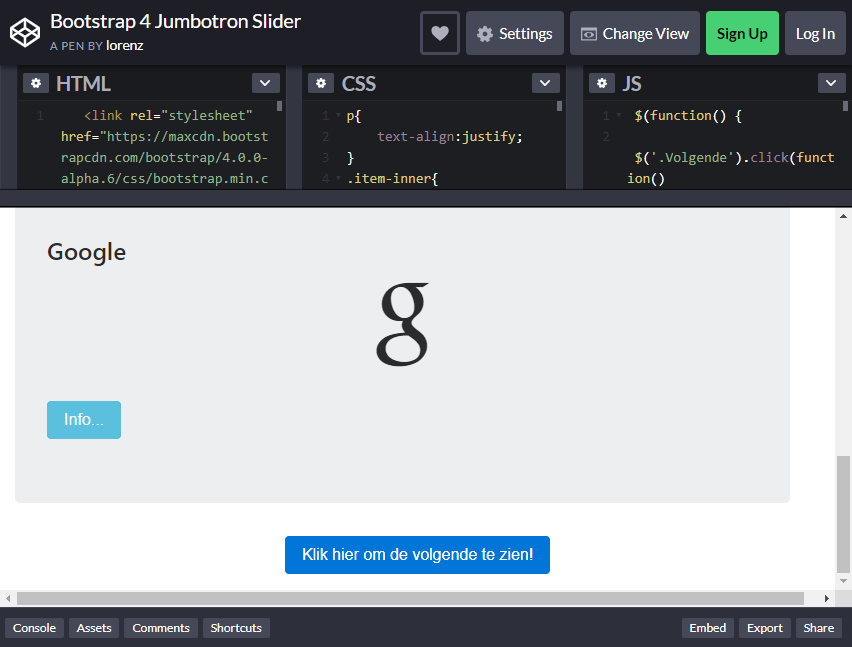
Task: Expand the CSS panel dropdown chevron
Action: tap(545, 83)
